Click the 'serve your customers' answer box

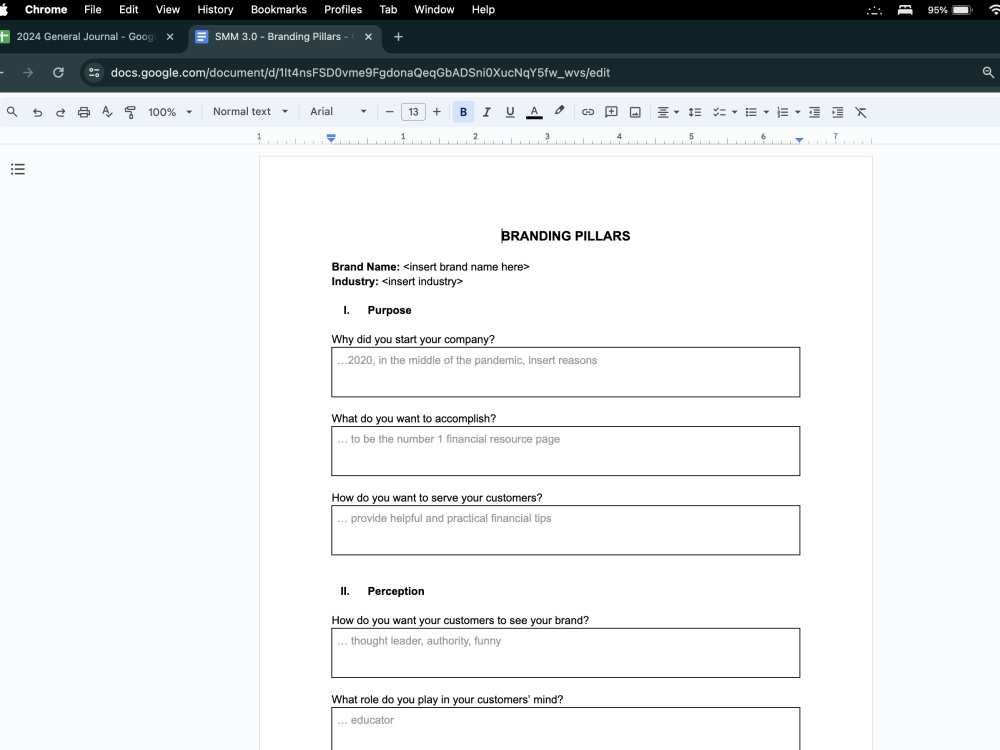coord(566,530)
